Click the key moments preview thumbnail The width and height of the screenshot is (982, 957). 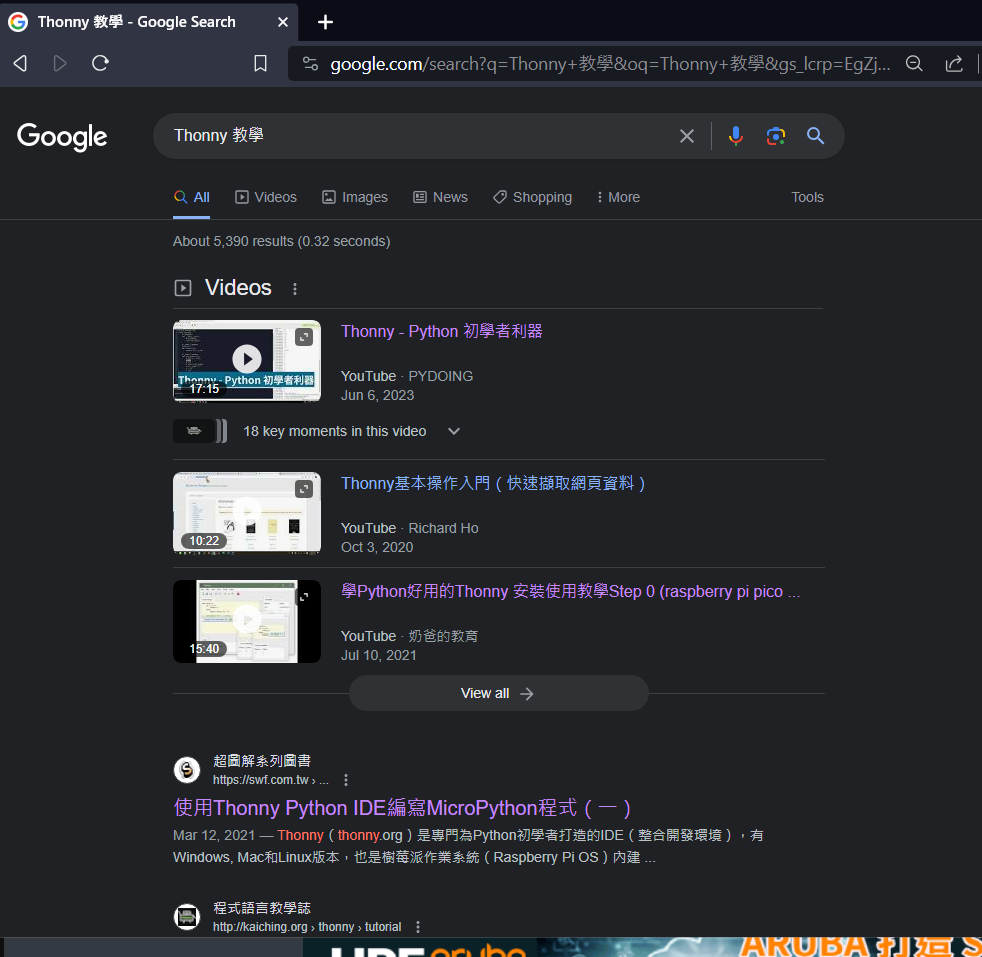pyautogui.click(x=200, y=432)
